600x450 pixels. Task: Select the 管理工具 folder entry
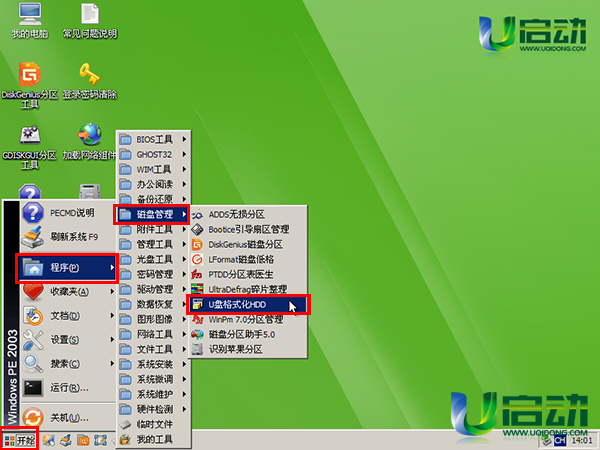153,244
